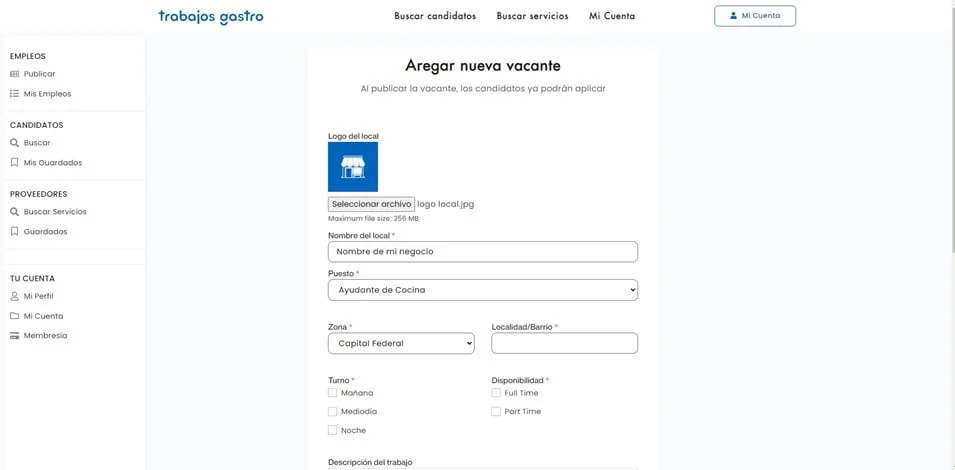Click the 'Aregar nueva vacante' heading
The height and width of the screenshot is (470, 955).
483,65
